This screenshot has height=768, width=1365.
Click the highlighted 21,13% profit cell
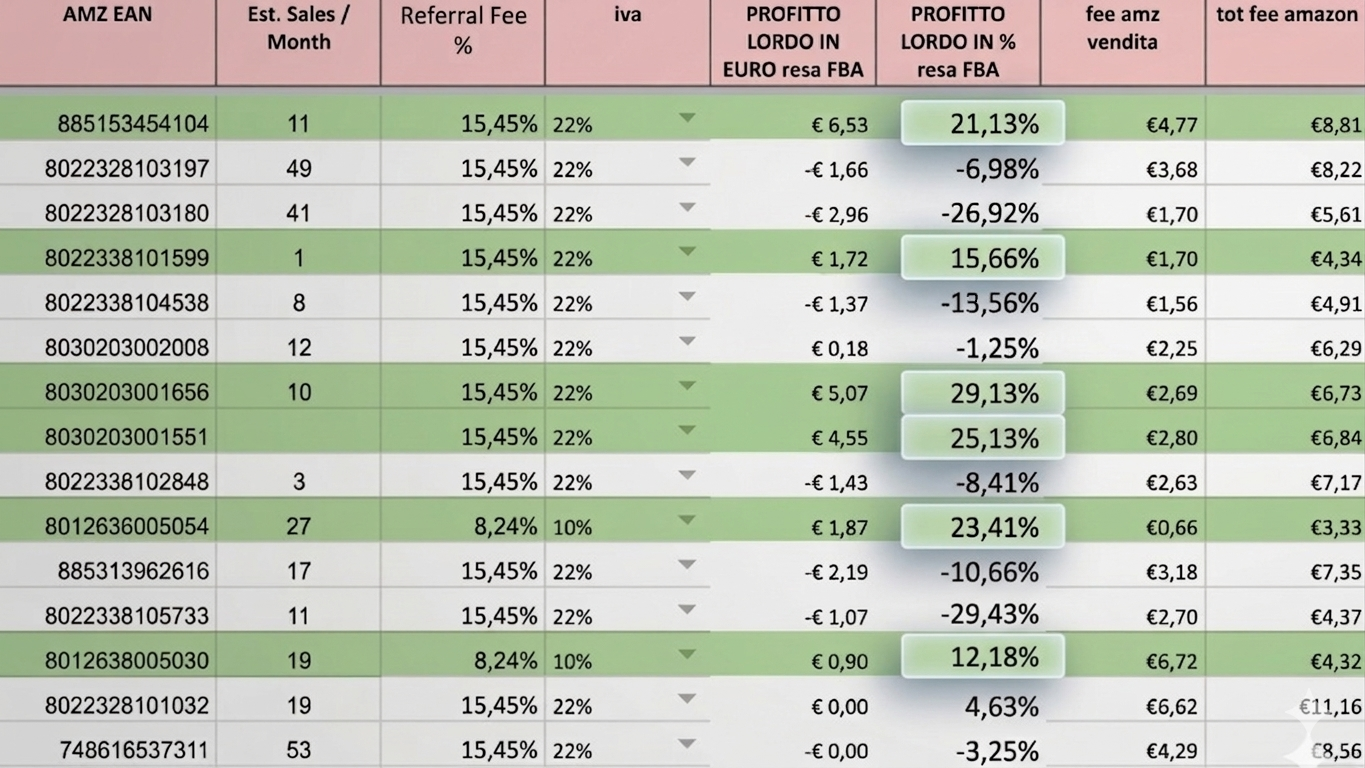coord(983,123)
